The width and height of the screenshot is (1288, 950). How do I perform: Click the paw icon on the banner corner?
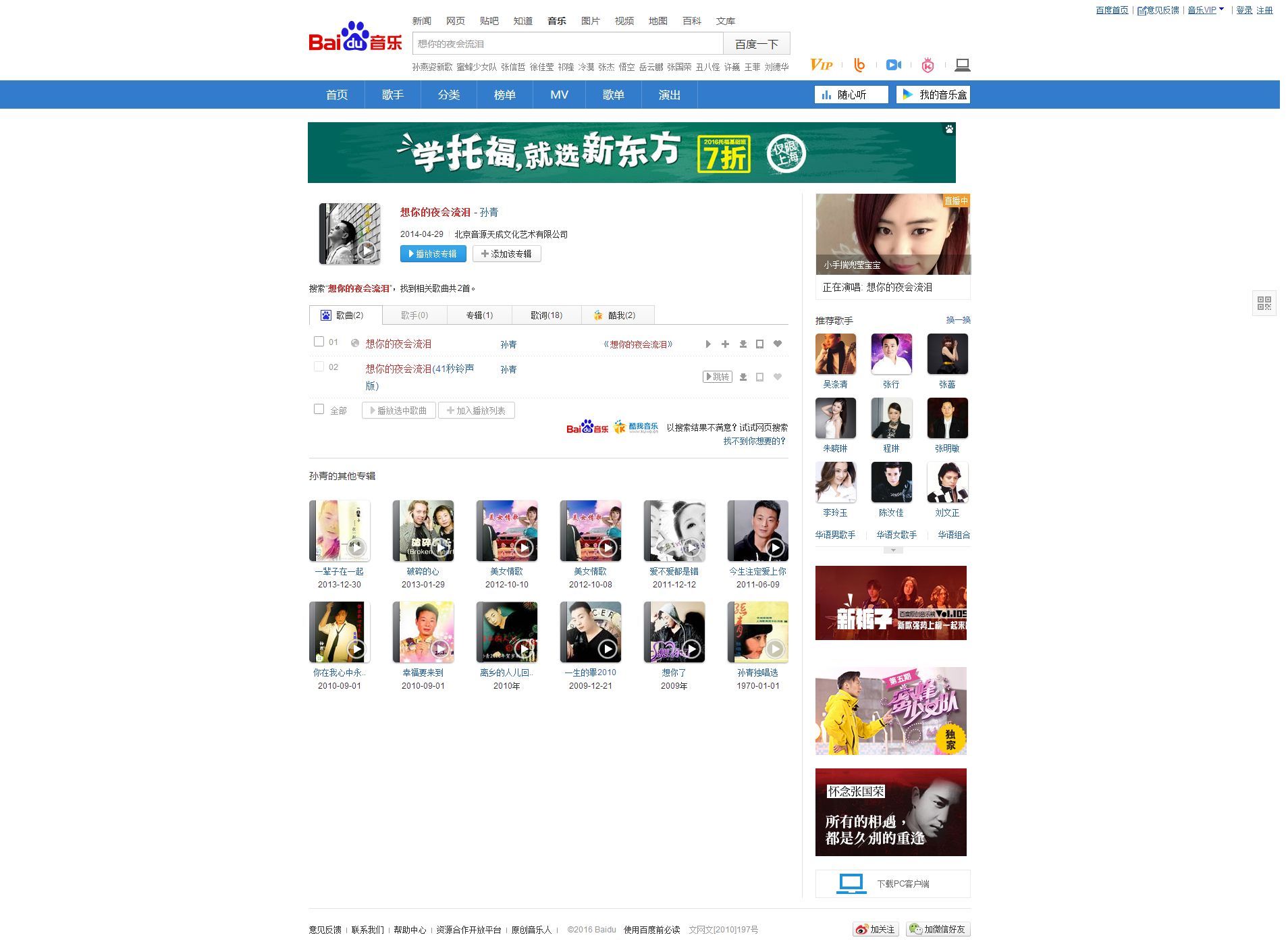coord(949,129)
